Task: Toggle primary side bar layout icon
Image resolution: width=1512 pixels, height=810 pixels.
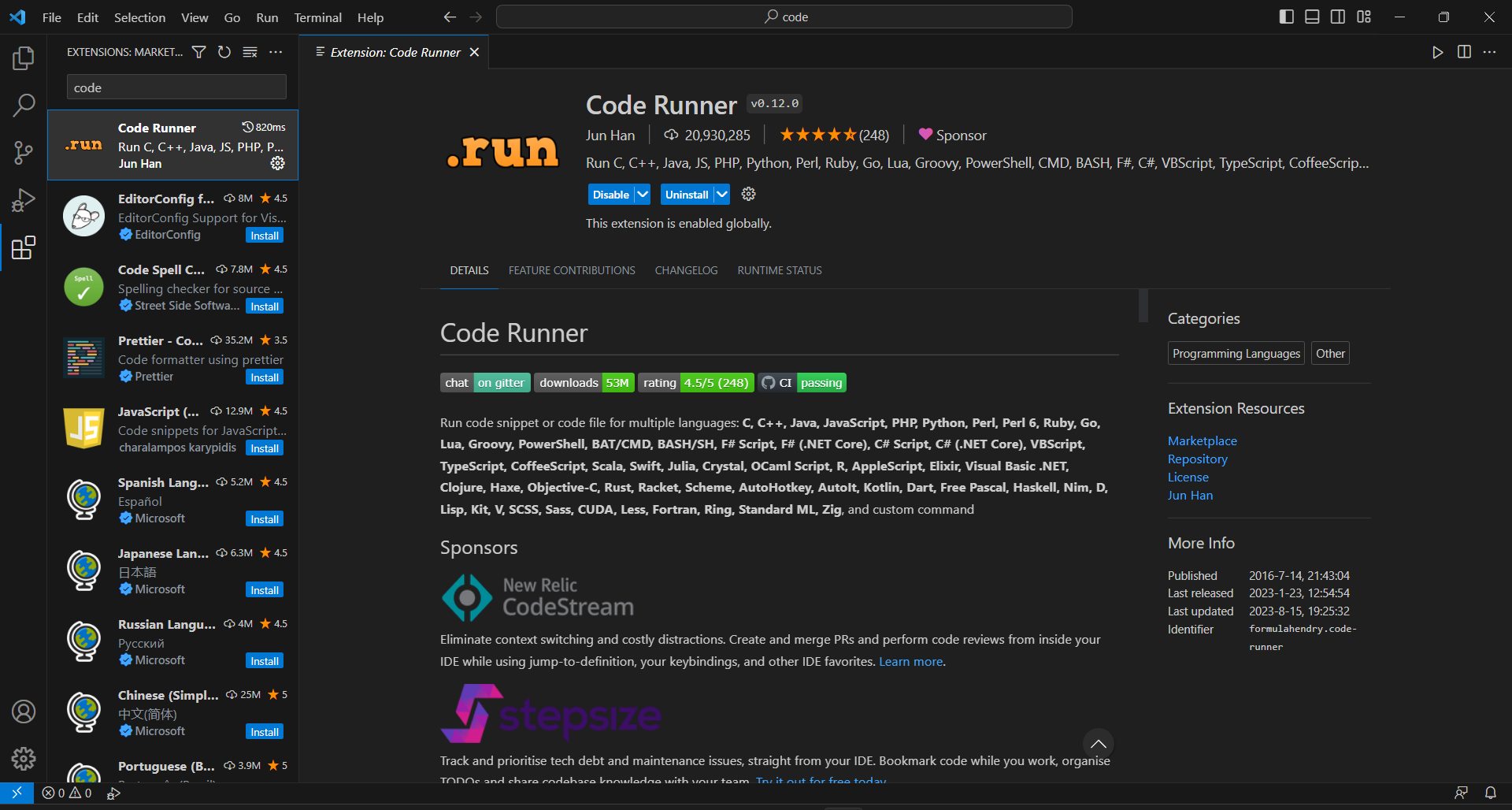Action: coord(1287,17)
